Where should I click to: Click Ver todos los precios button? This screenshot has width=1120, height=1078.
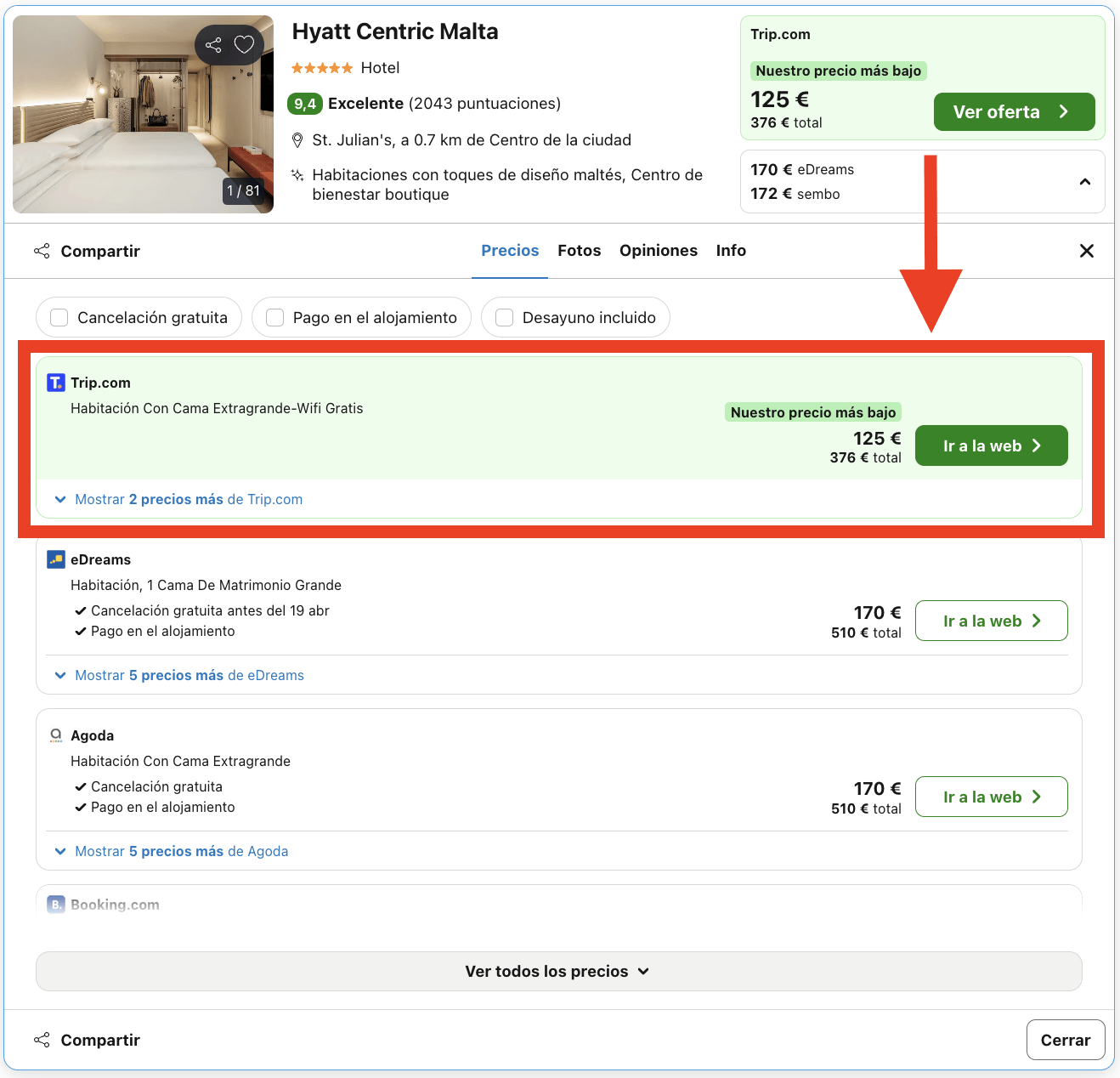[x=558, y=971]
